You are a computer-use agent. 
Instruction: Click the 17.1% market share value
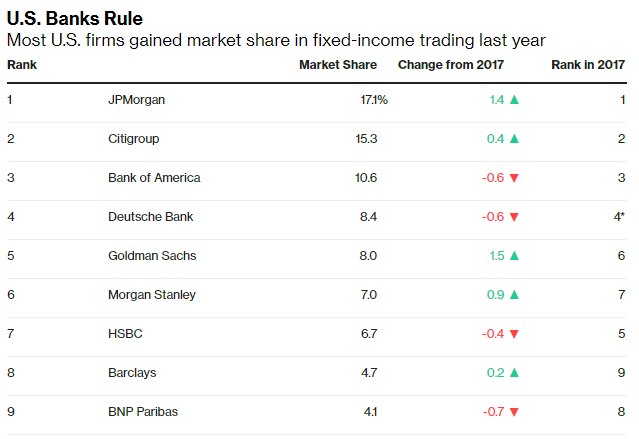[374, 100]
